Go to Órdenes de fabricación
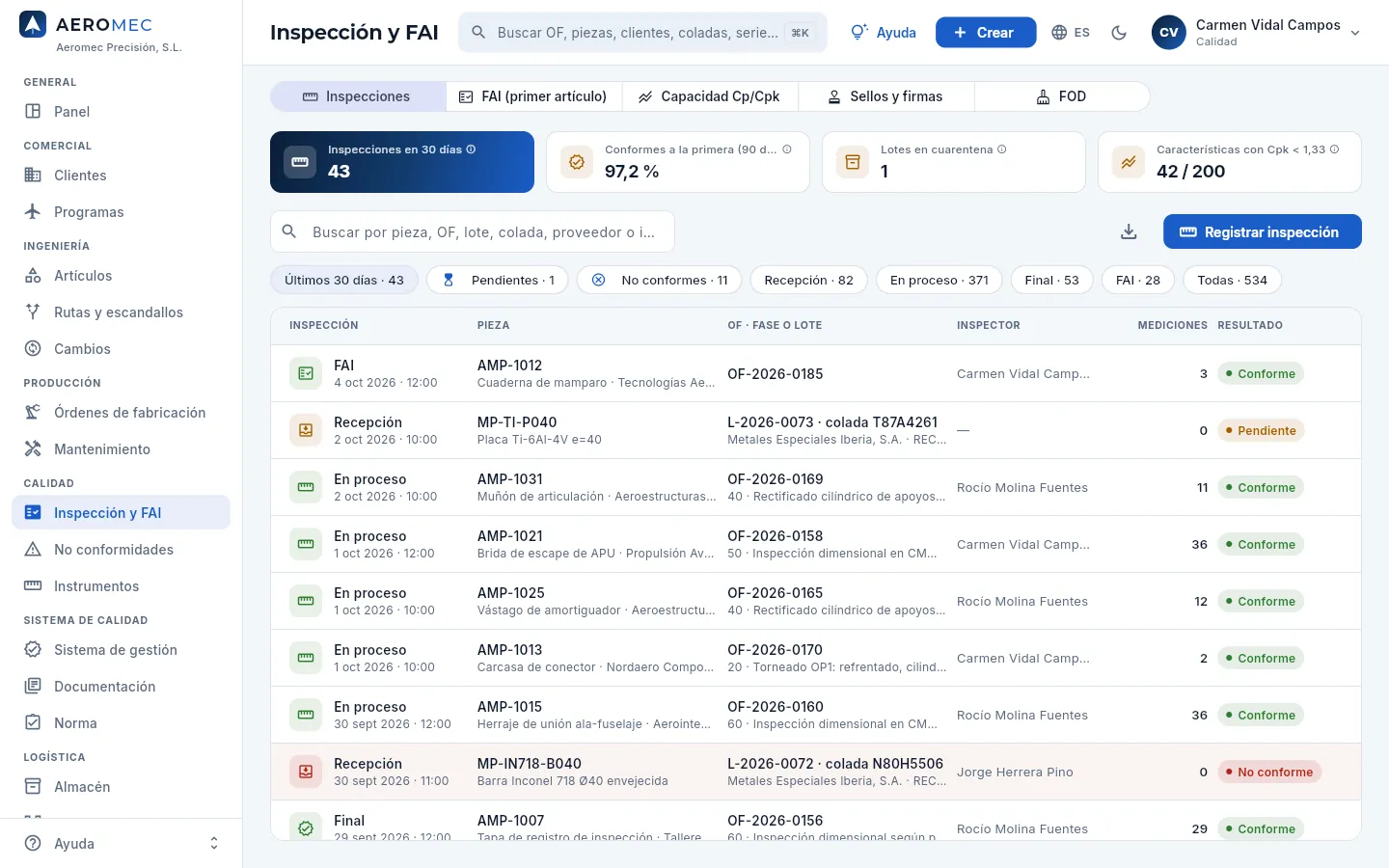Screen dimensions: 1389x868 121,413
